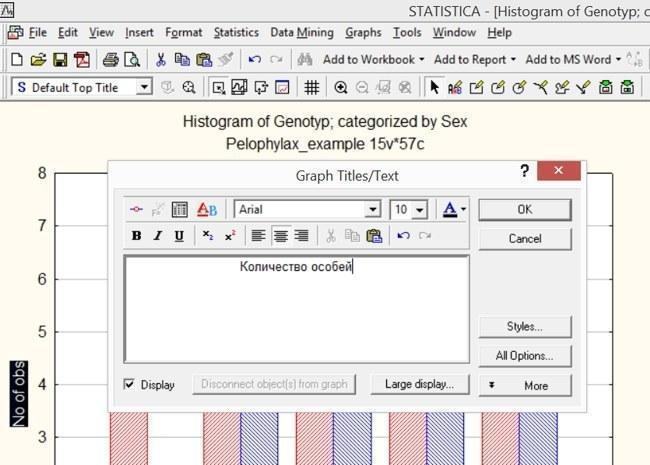This screenshot has height=465, width=650.
Task: Open the font size 10 dropdown
Action: coord(420,210)
